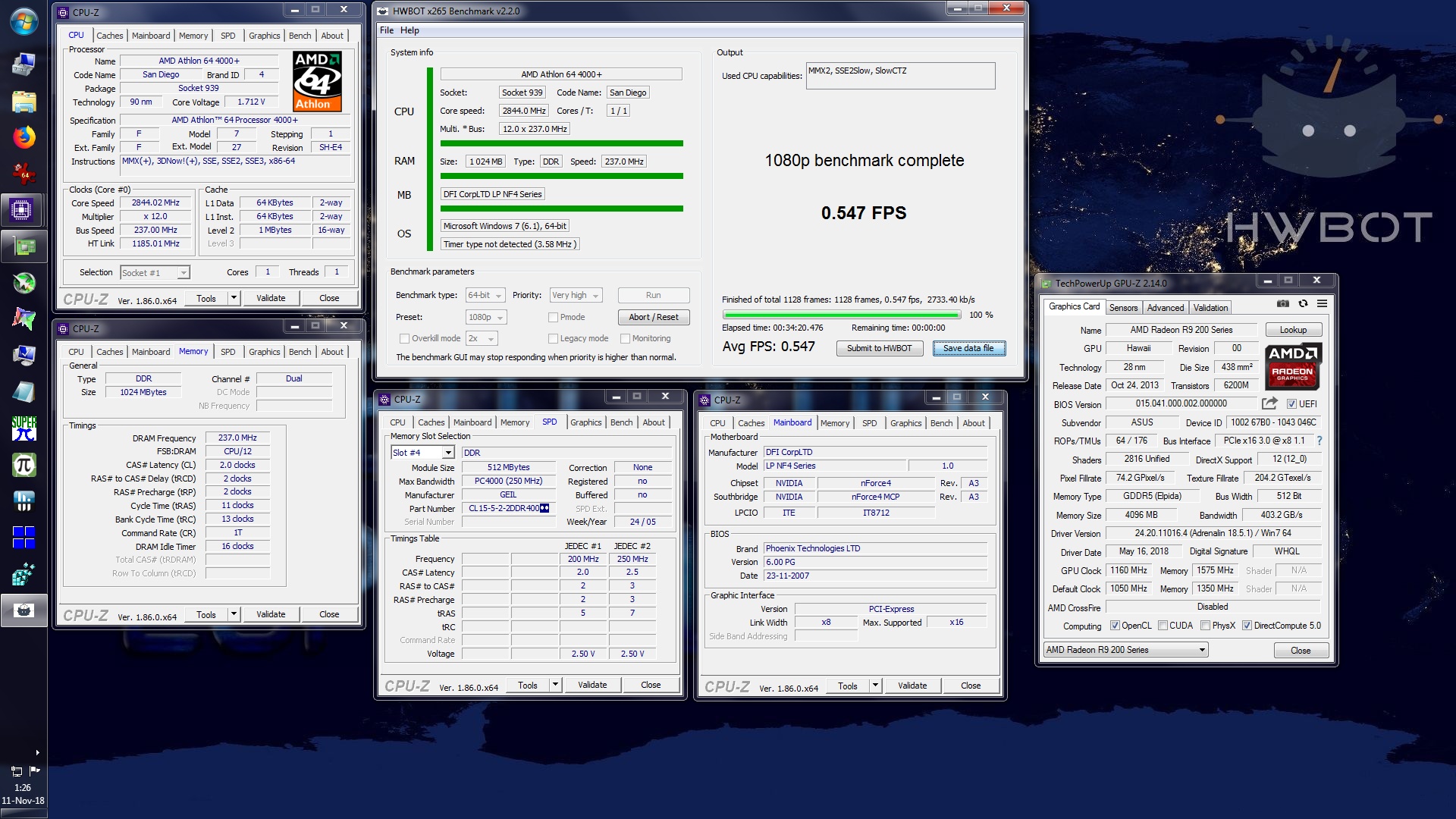
Task: Open the Windows Start menu orb
Action: click(x=24, y=22)
